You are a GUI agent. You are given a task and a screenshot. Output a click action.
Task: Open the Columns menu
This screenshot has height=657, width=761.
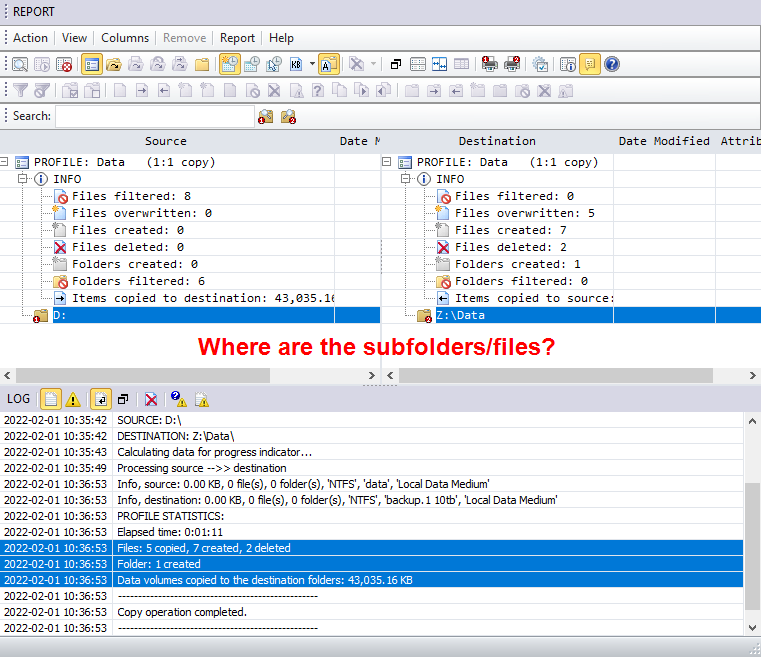(125, 38)
